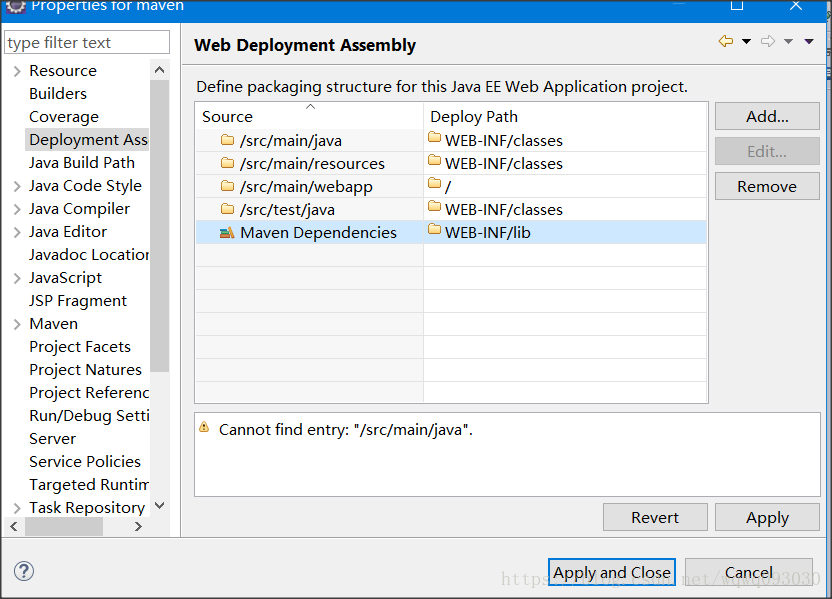
Task: Select Coverage in the properties tree
Action: click(64, 117)
